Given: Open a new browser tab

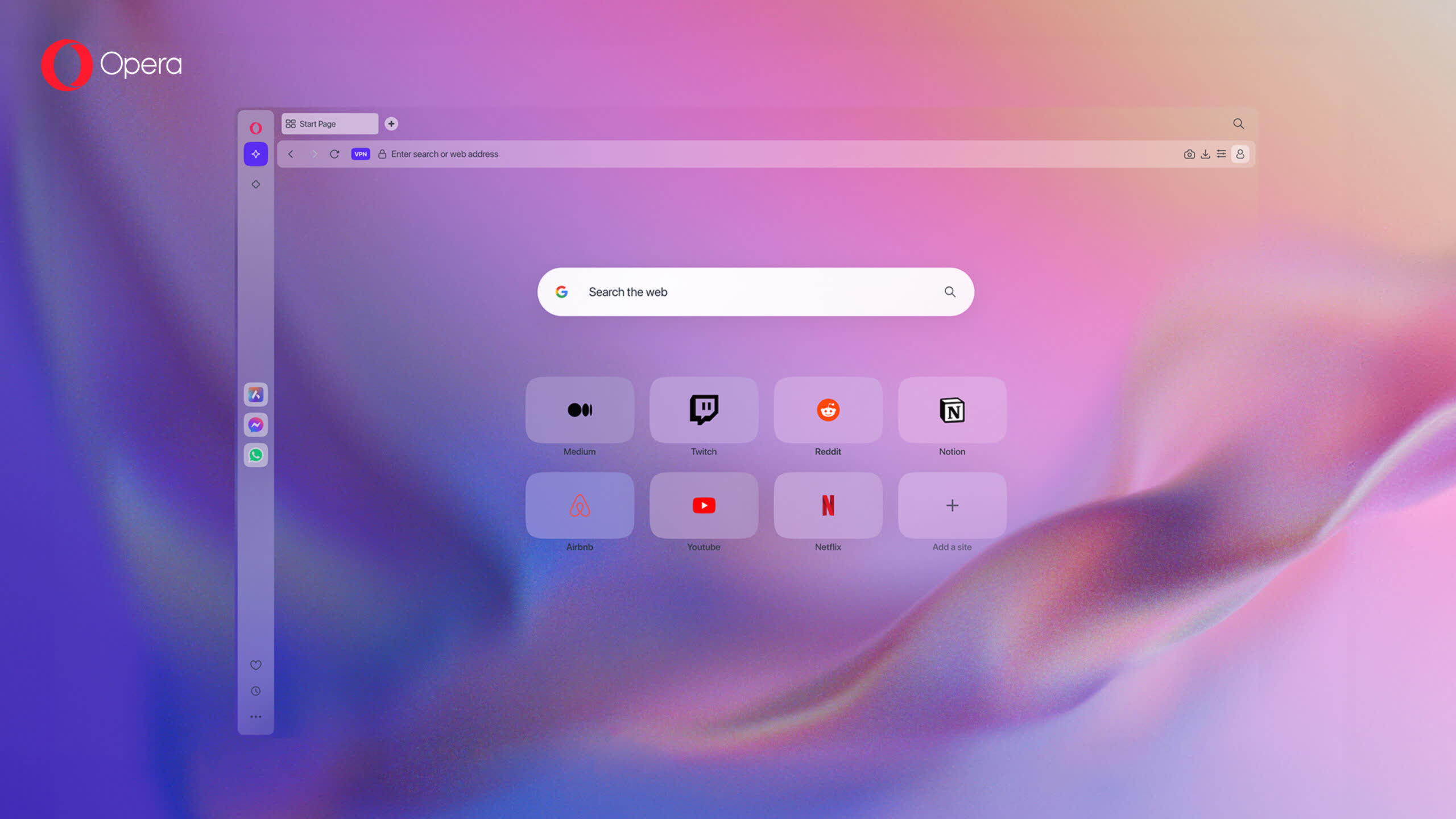Looking at the screenshot, I should 390,122.
